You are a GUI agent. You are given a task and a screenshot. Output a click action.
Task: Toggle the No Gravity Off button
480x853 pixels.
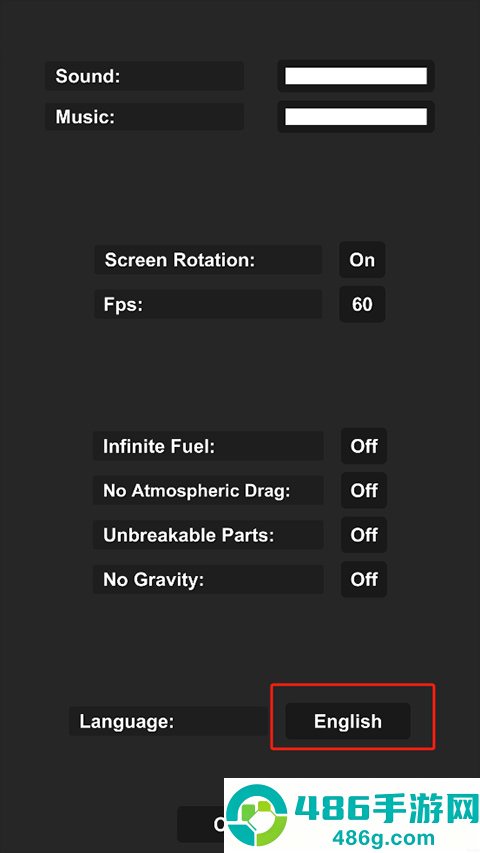[x=364, y=579]
